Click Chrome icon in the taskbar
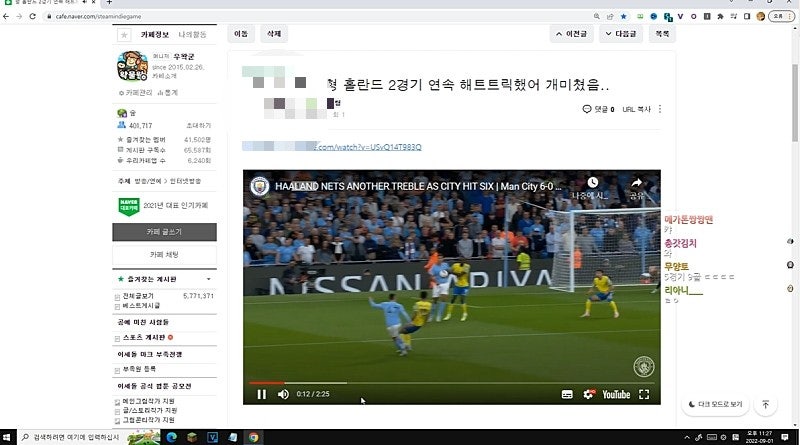This screenshot has width=800, height=445. coord(254,437)
